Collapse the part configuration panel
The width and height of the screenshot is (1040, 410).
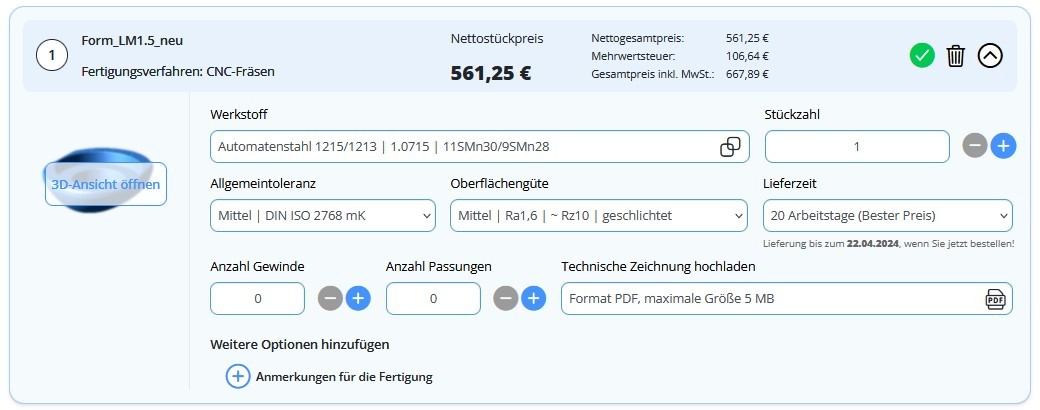pos(989,56)
